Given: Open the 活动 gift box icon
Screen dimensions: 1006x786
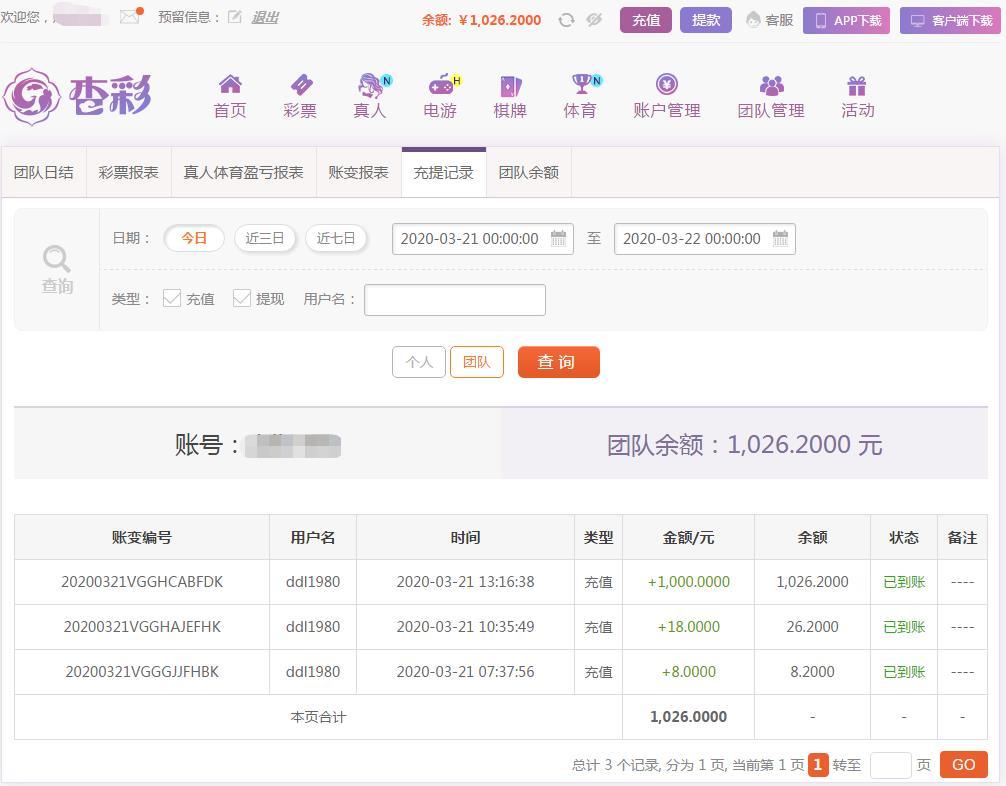Looking at the screenshot, I should [857, 85].
